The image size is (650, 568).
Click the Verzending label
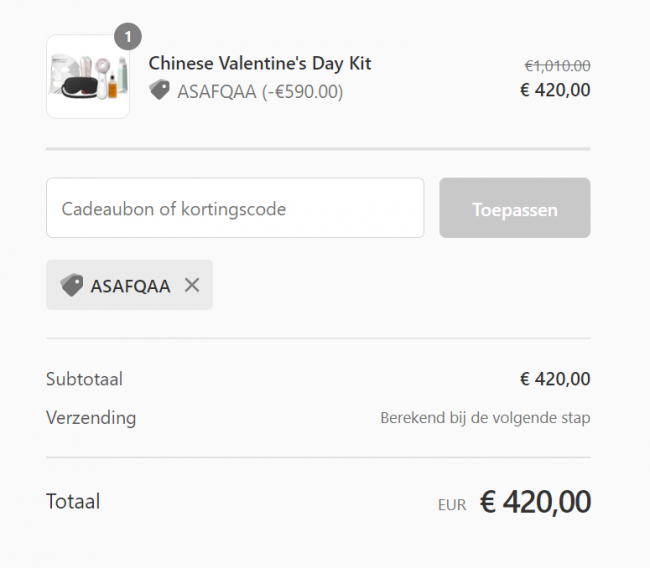point(91,418)
